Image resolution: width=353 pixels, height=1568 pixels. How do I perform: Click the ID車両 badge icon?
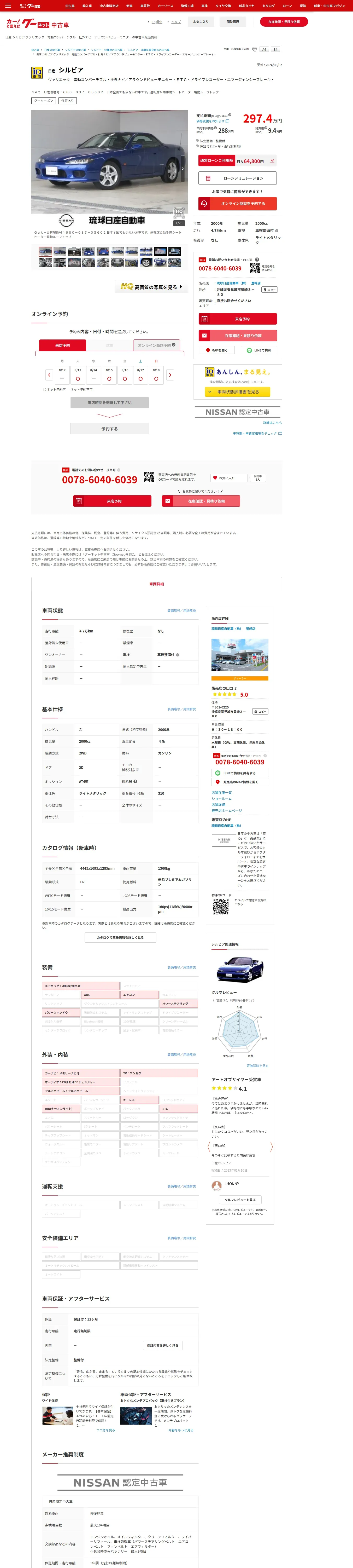coord(37,73)
